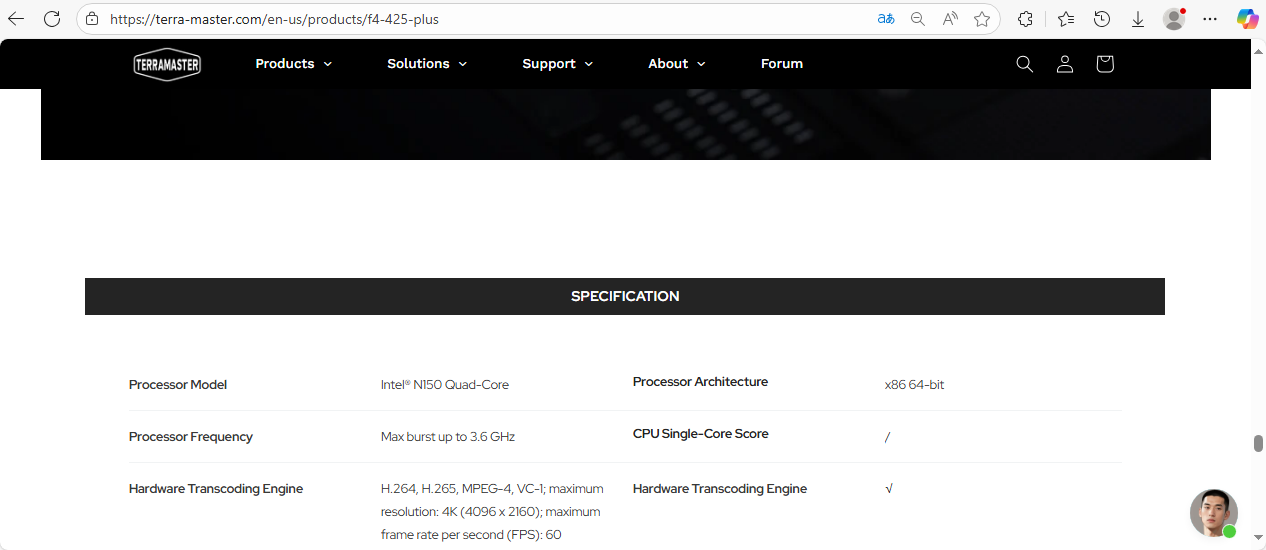Viewport: 1266px width, 550px height.
Task: Select the Processor Model label
Action: (178, 385)
